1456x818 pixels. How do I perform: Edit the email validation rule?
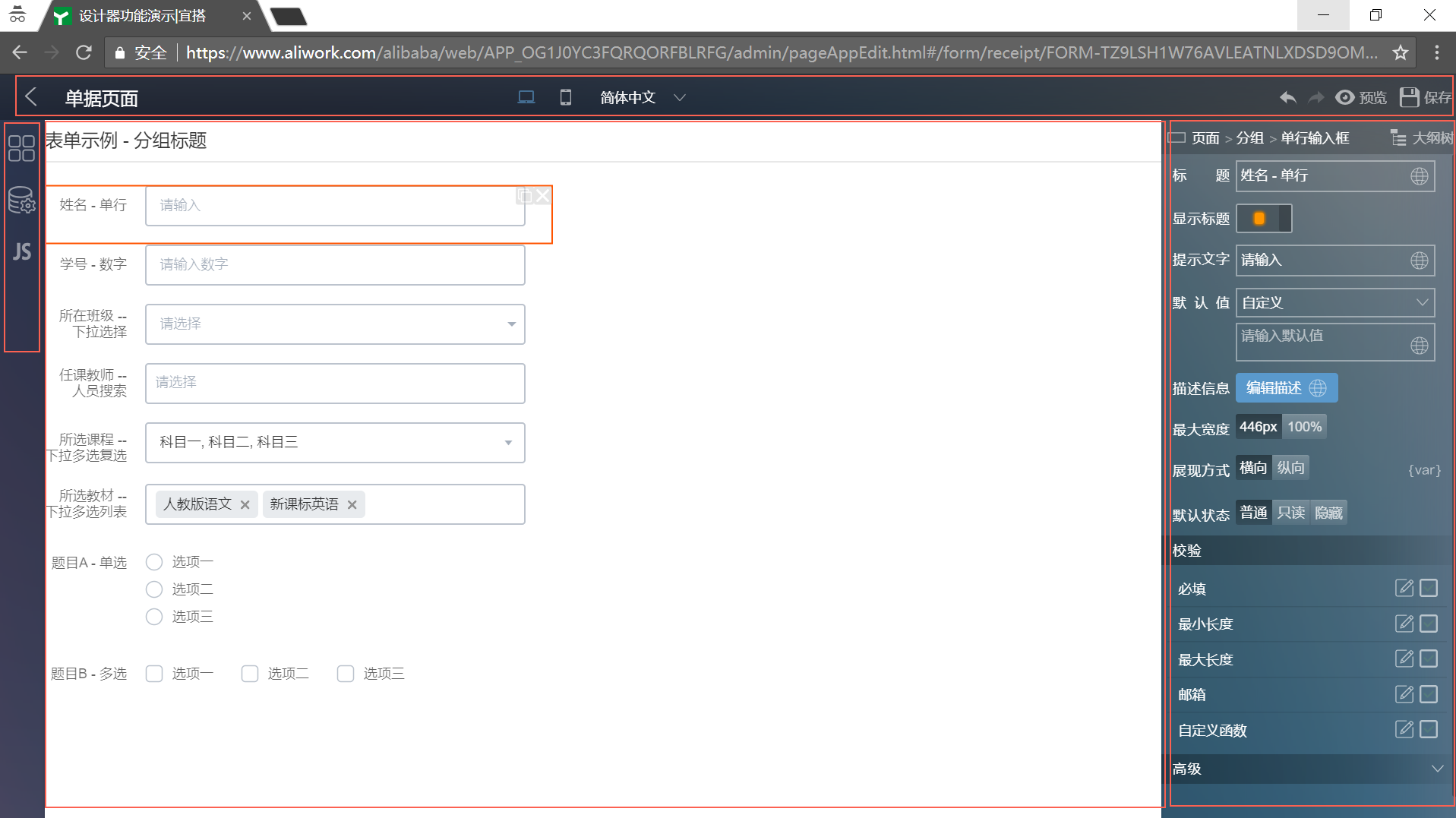click(1404, 694)
